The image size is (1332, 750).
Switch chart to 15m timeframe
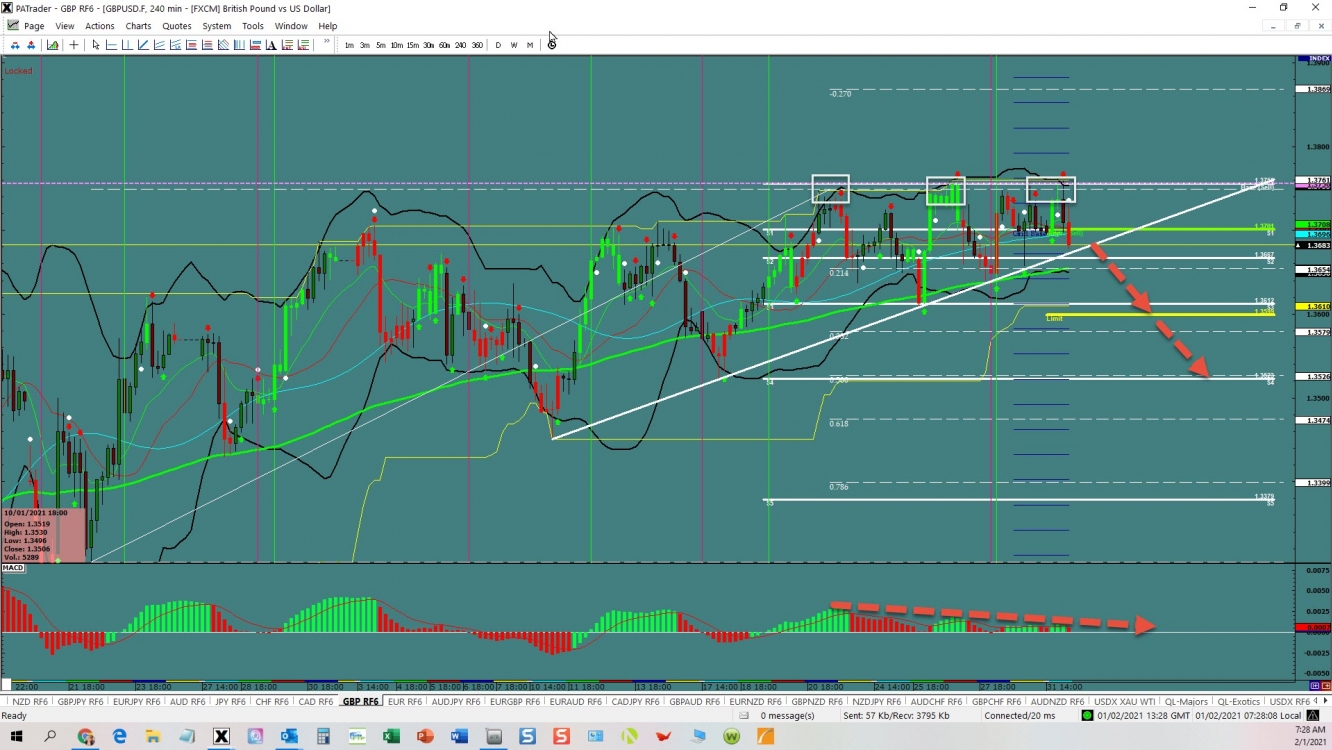[x=413, y=45]
